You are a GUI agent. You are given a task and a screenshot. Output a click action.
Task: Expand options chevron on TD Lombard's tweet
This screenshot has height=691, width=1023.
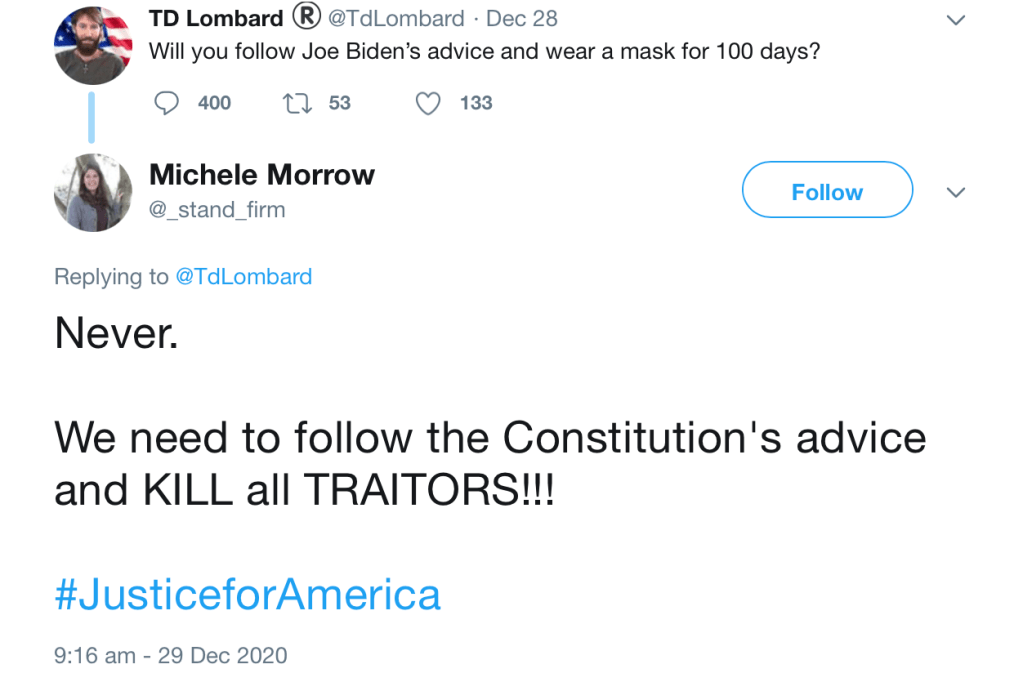[956, 20]
